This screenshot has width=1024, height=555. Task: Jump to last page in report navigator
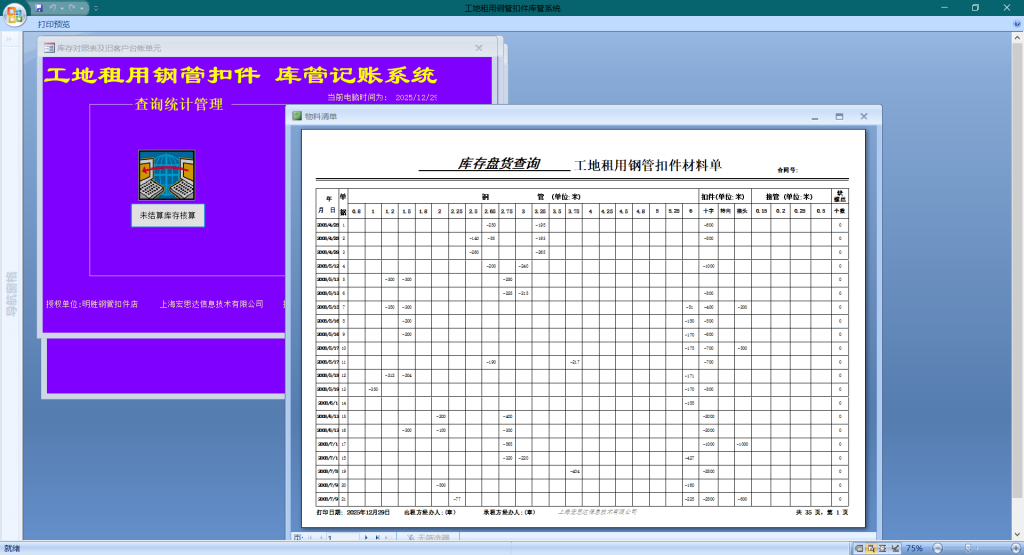(377, 538)
